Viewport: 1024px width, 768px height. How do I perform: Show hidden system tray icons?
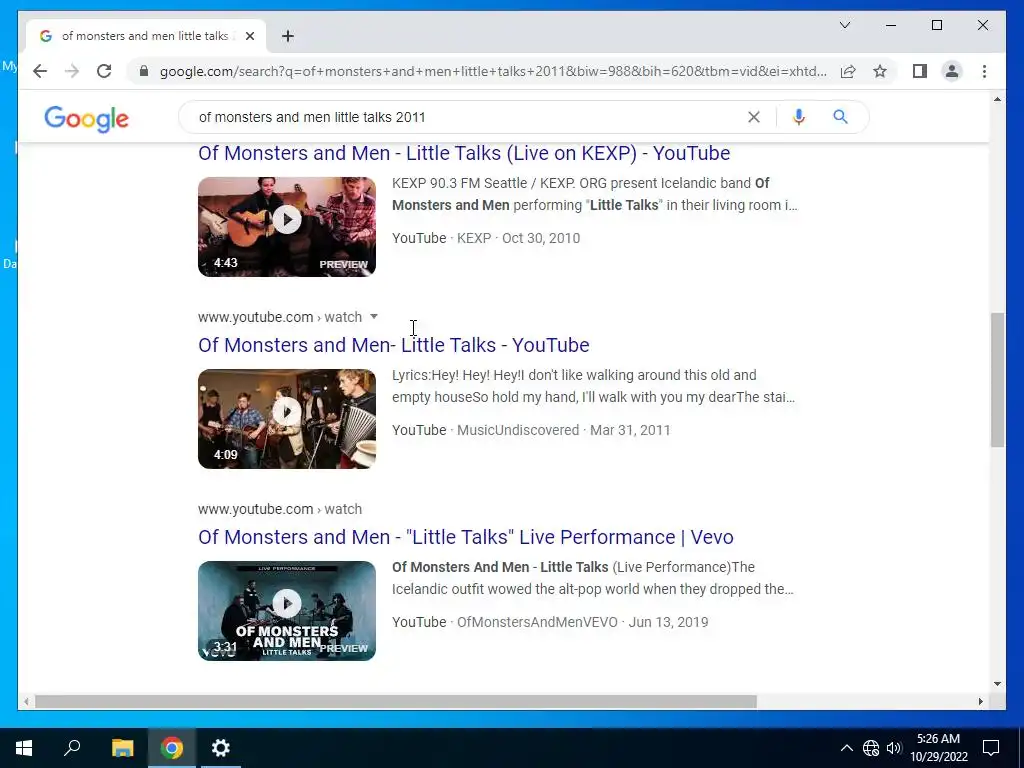point(846,748)
